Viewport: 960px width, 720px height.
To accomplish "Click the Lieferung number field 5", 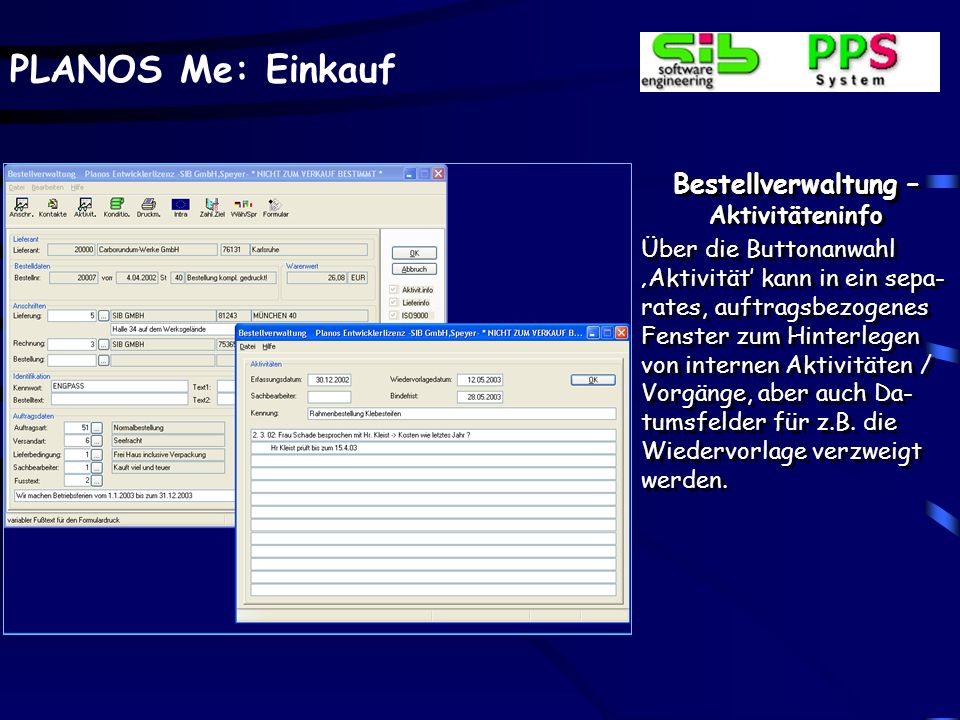I will coord(72,316).
